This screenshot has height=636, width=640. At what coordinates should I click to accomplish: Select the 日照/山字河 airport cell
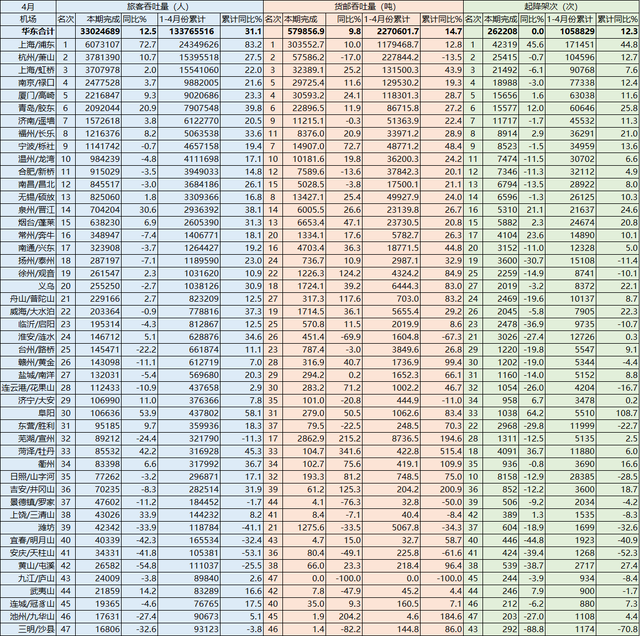(x=28, y=476)
